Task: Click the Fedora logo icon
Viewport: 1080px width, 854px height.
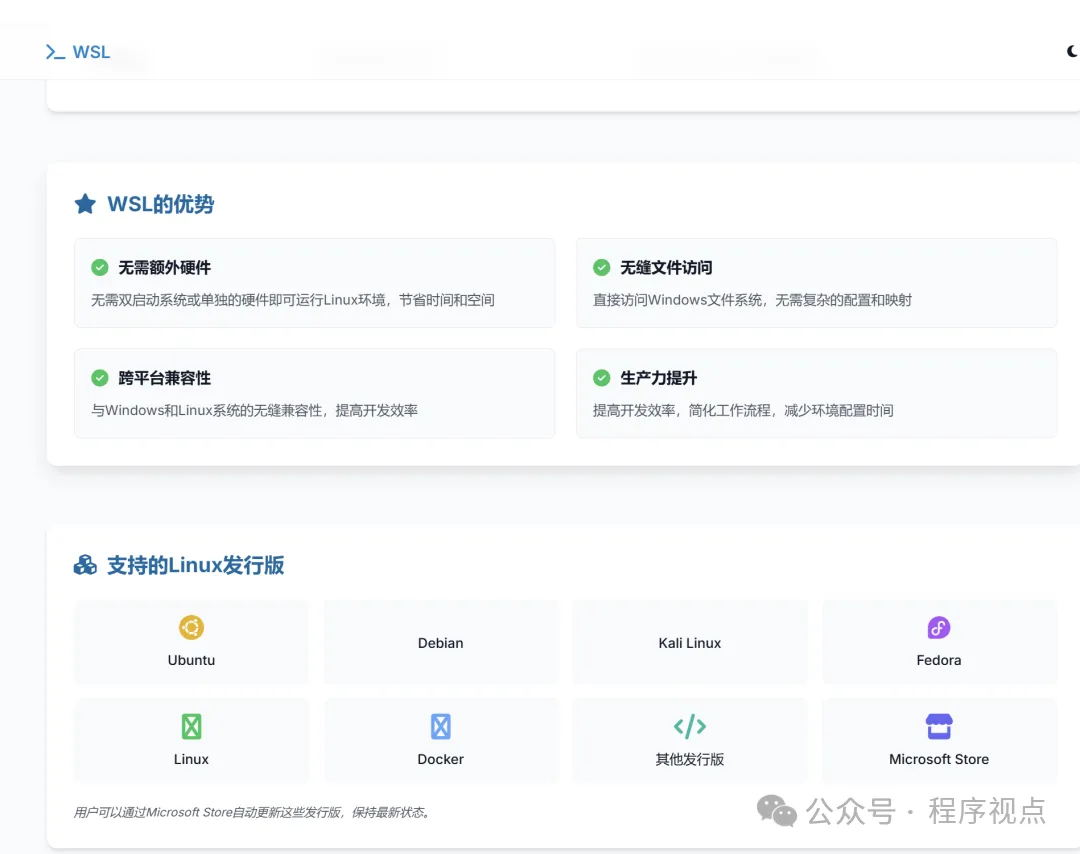Action: tap(938, 627)
